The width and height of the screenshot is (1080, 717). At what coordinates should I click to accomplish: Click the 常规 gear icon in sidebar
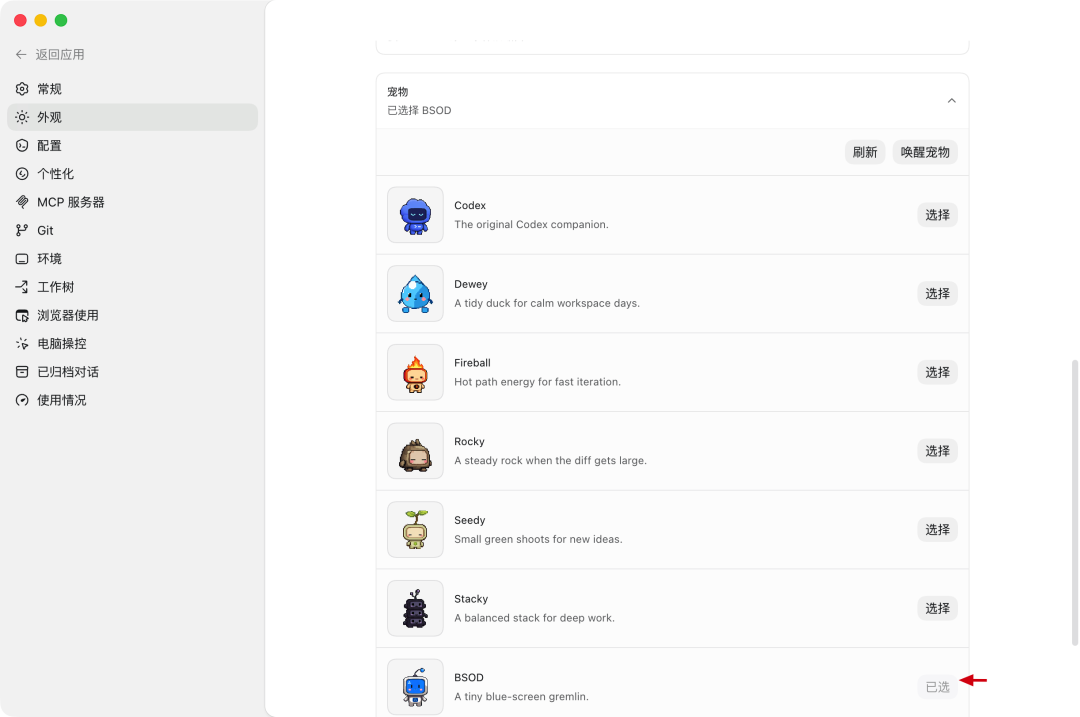pos(22,89)
